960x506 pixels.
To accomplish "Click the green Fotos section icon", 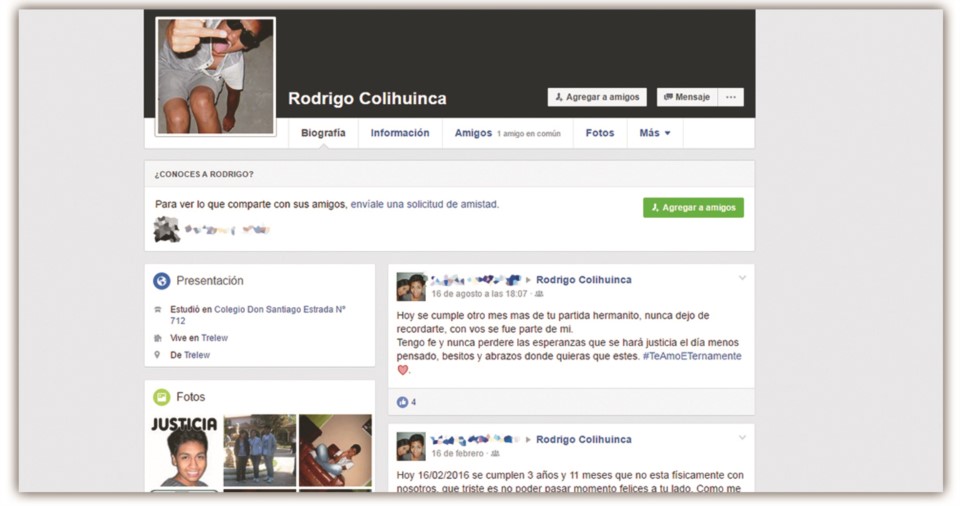I will pos(161,397).
